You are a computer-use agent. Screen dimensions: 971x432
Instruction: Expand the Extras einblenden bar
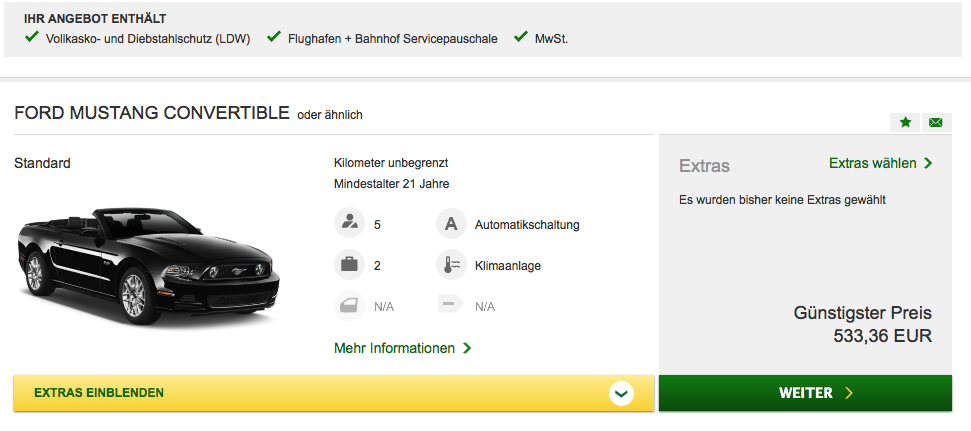pos(300,393)
